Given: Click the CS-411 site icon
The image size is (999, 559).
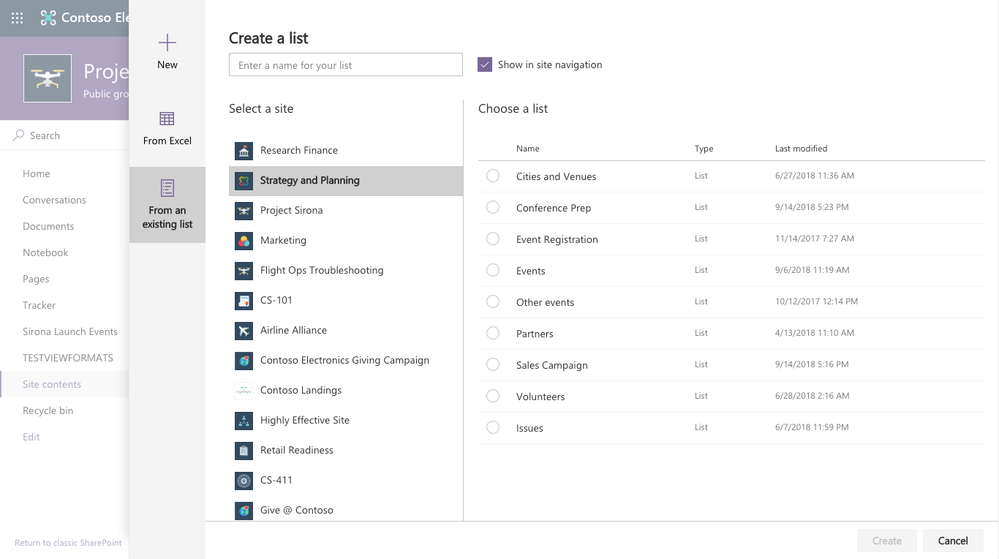Looking at the screenshot, I should (244, 481).
